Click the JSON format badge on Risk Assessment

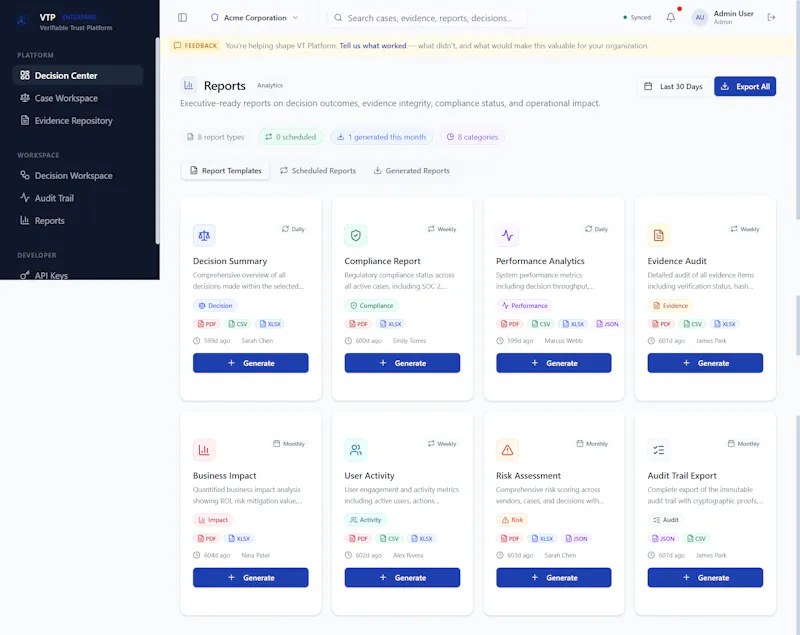click(x=576, y=539)
